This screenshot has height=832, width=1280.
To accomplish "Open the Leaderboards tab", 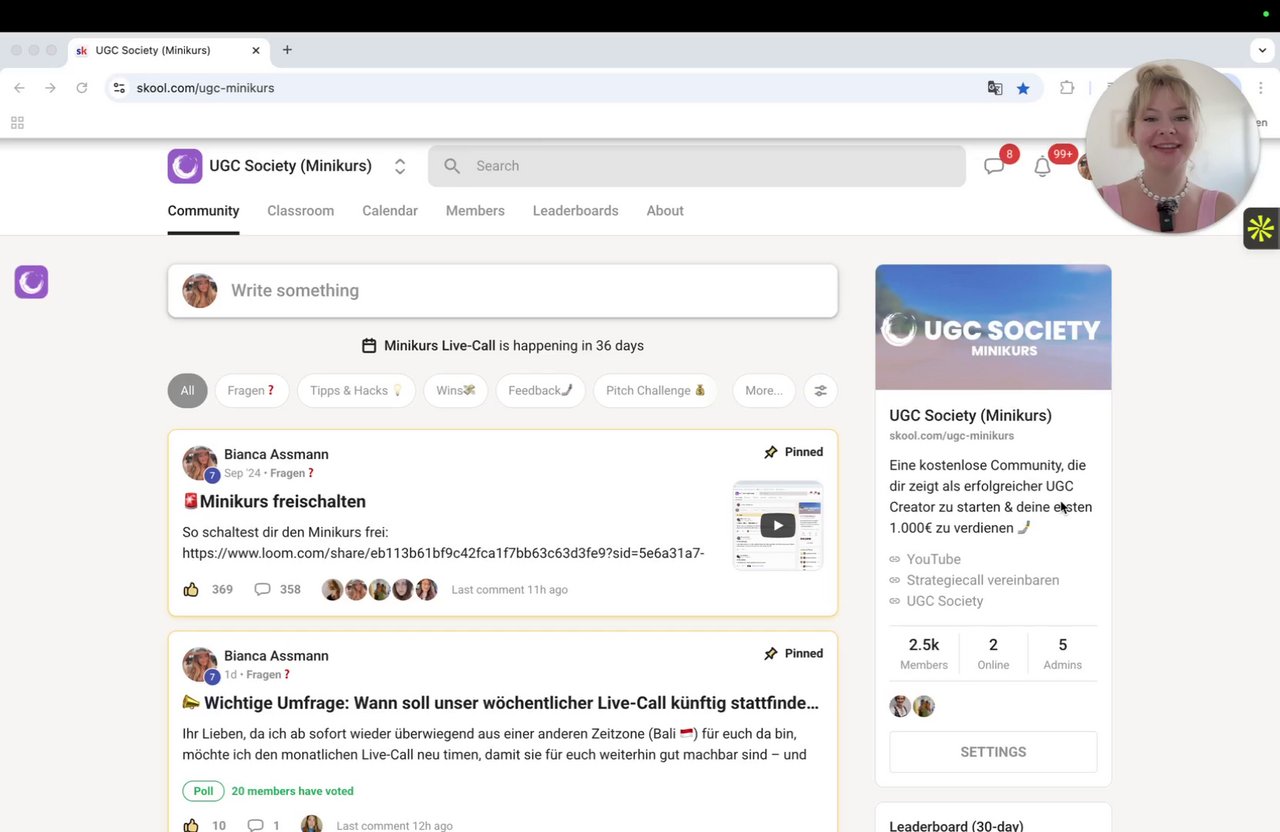I will [576, 211].
